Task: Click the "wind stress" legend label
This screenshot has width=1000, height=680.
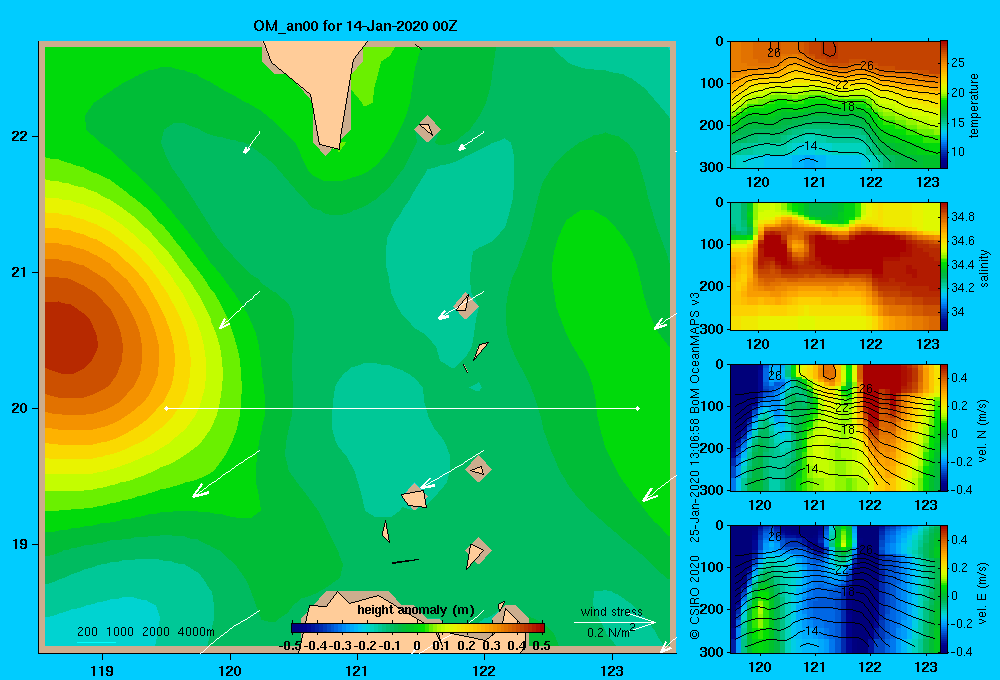Action: click(x=611, y=612)
